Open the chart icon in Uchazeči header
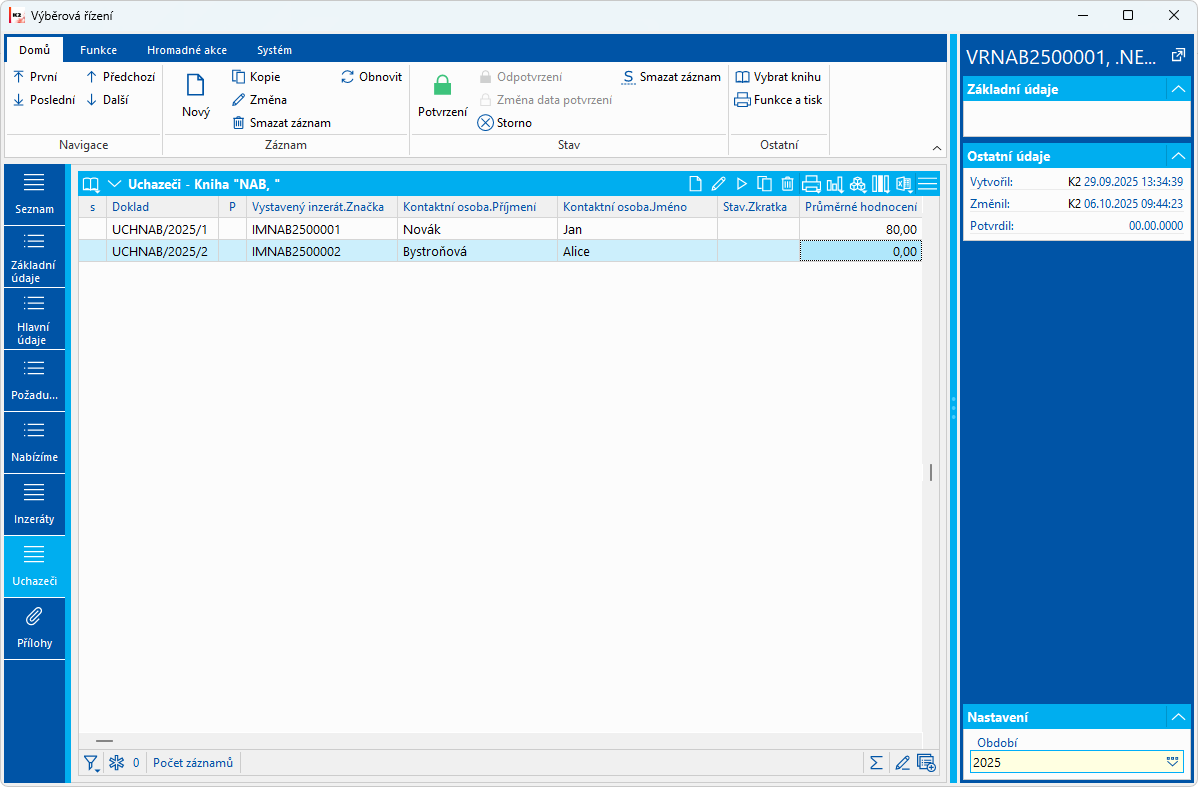The image size is (1198, 787). point(834,183)
